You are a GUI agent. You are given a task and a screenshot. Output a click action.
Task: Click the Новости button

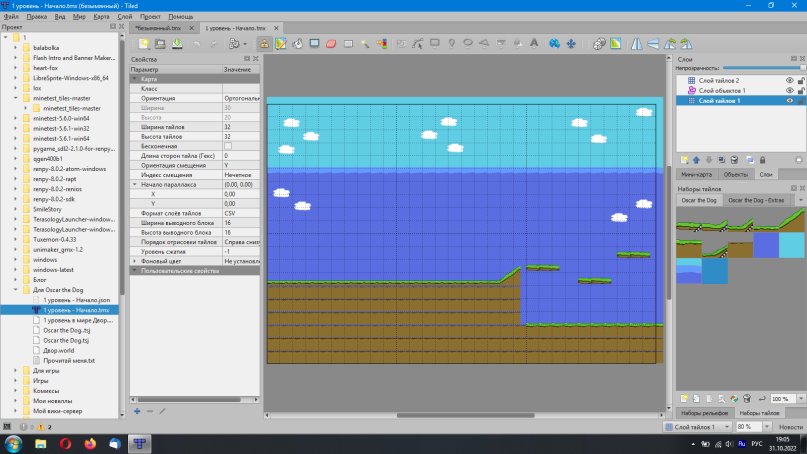click(x=791, y=427)
